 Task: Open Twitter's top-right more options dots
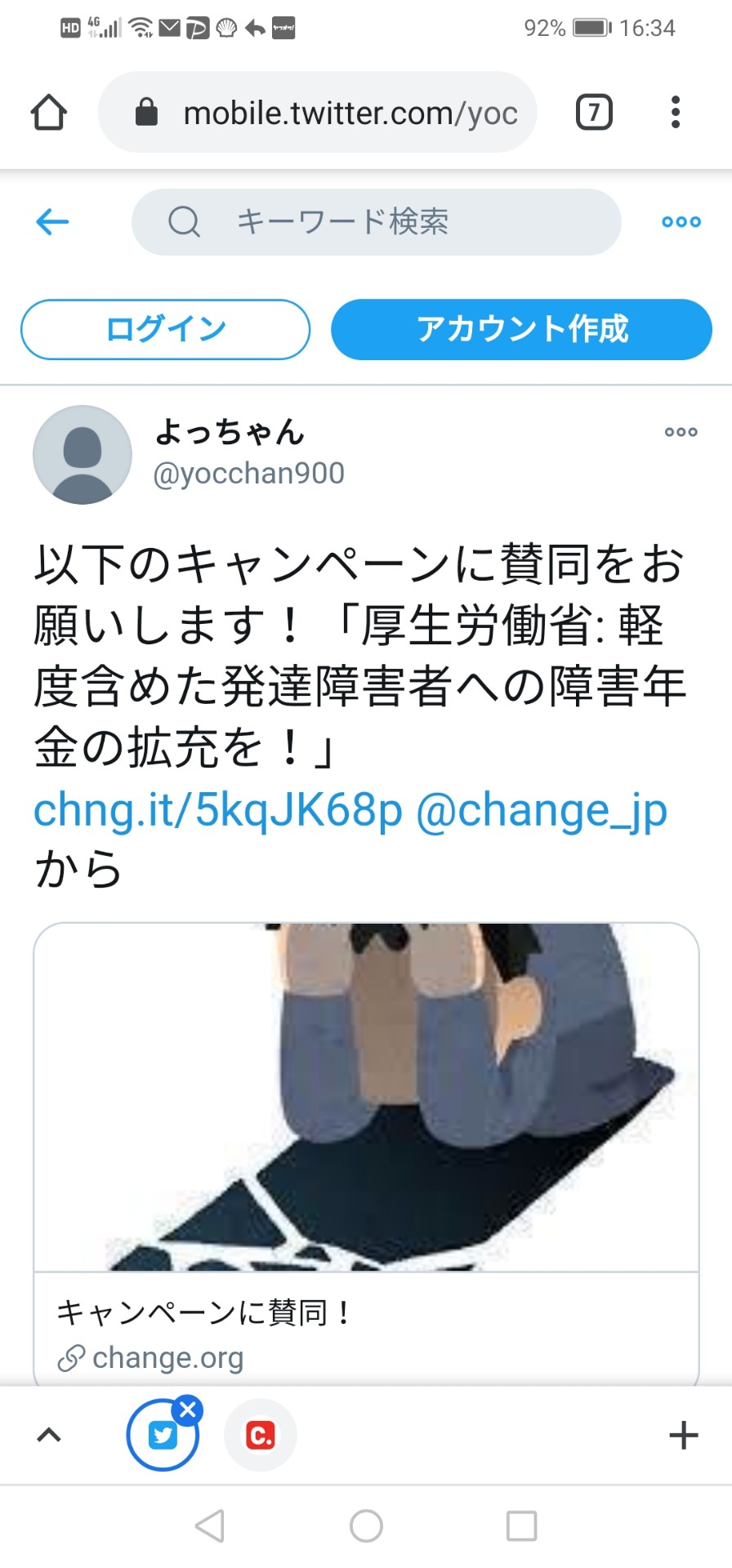(681, 221)
